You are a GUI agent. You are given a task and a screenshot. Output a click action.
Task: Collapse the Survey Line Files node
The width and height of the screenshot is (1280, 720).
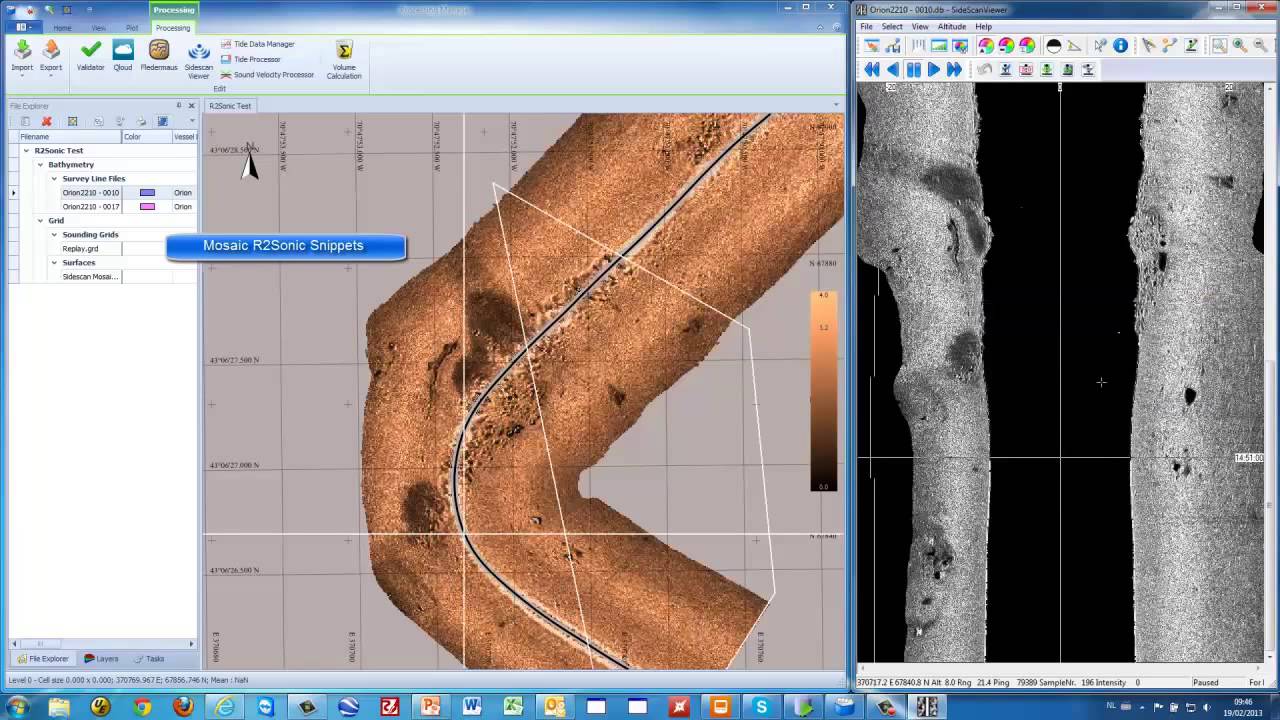pos(54,179)
